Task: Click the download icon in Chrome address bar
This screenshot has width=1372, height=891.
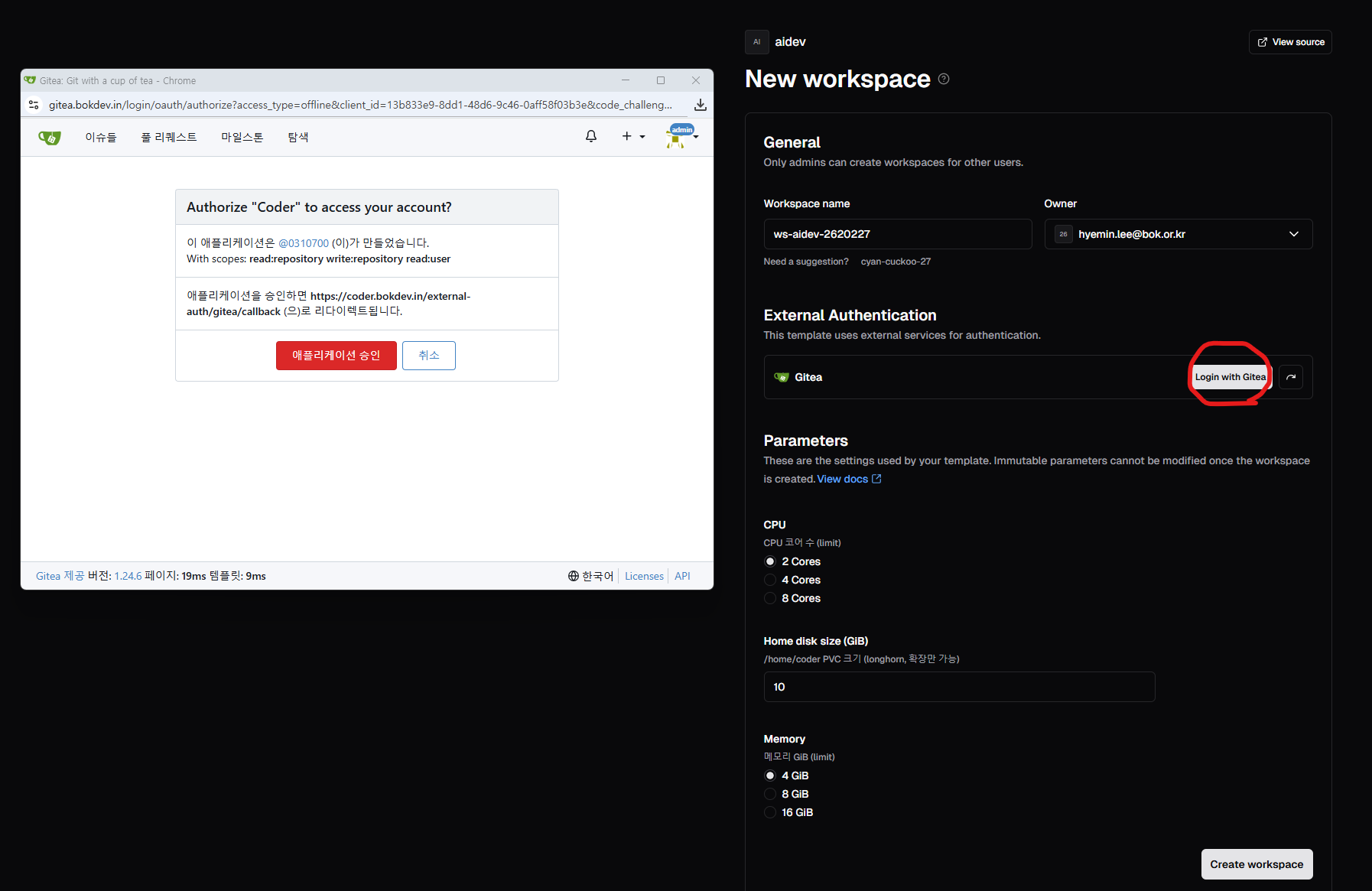Action: [700, 105]
